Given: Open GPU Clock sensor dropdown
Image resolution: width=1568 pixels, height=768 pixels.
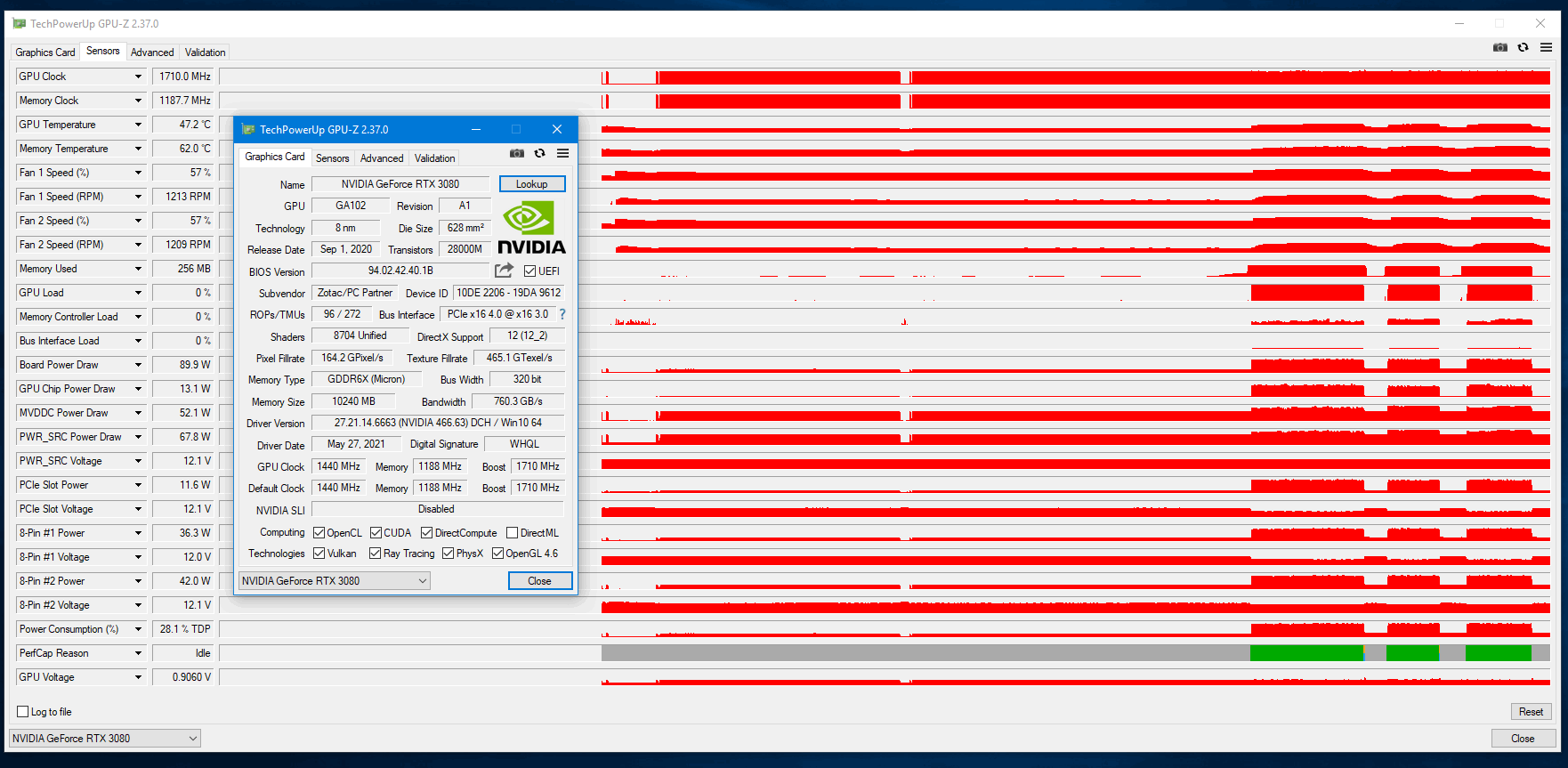Looking at the screenshot, I should point(138,77).
